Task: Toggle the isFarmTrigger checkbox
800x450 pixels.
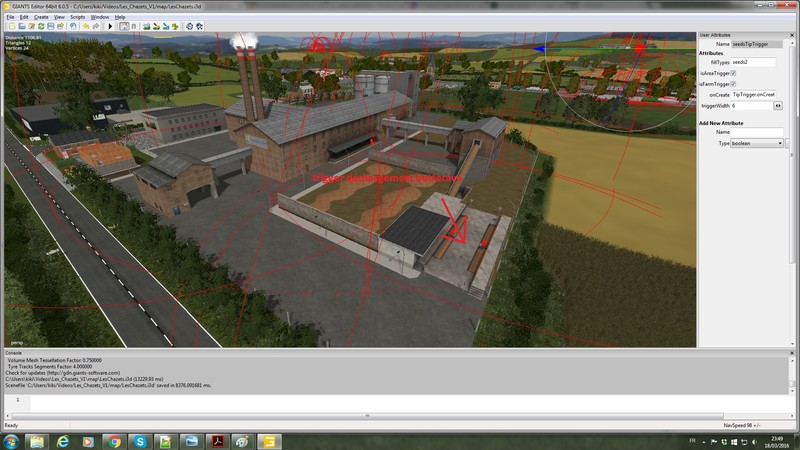Action: click(734, 84)
